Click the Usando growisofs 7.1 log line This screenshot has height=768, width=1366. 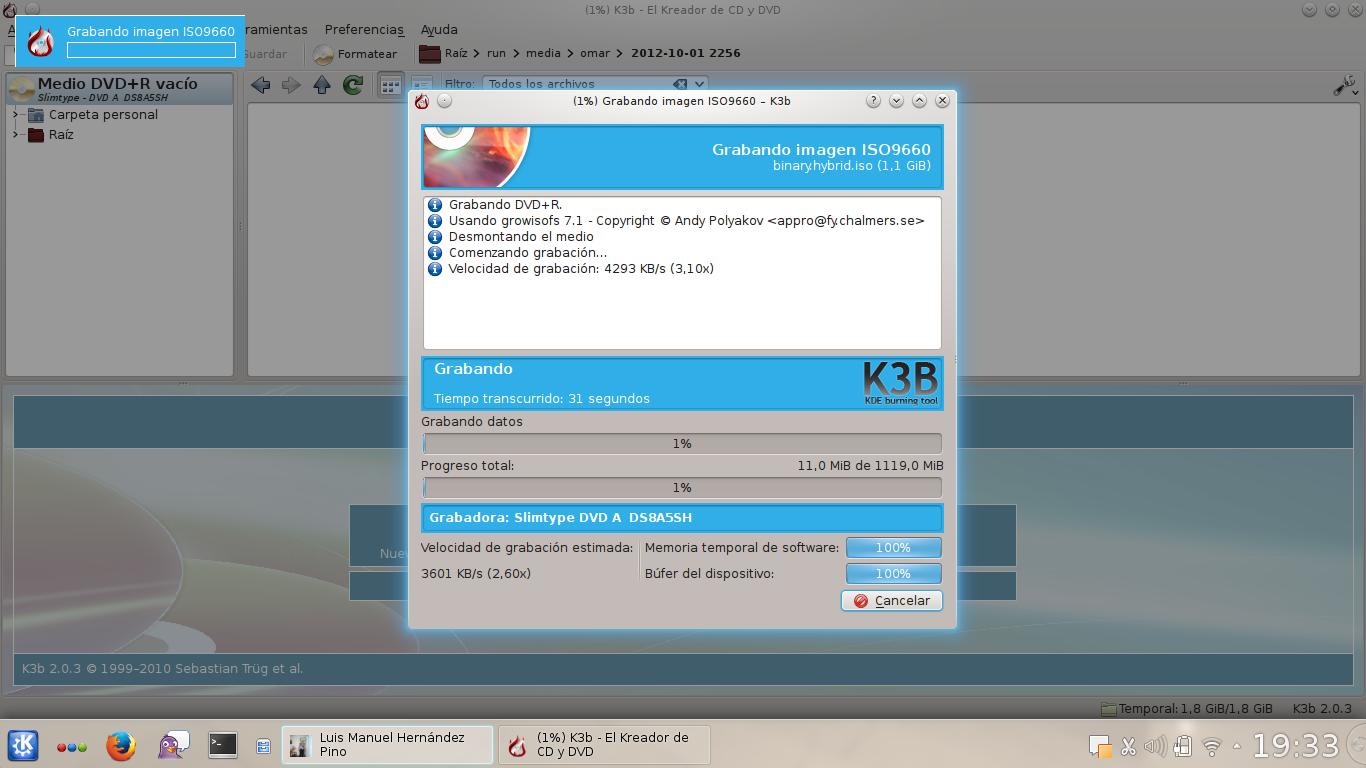pyautogui.click(x=686, y=221)
